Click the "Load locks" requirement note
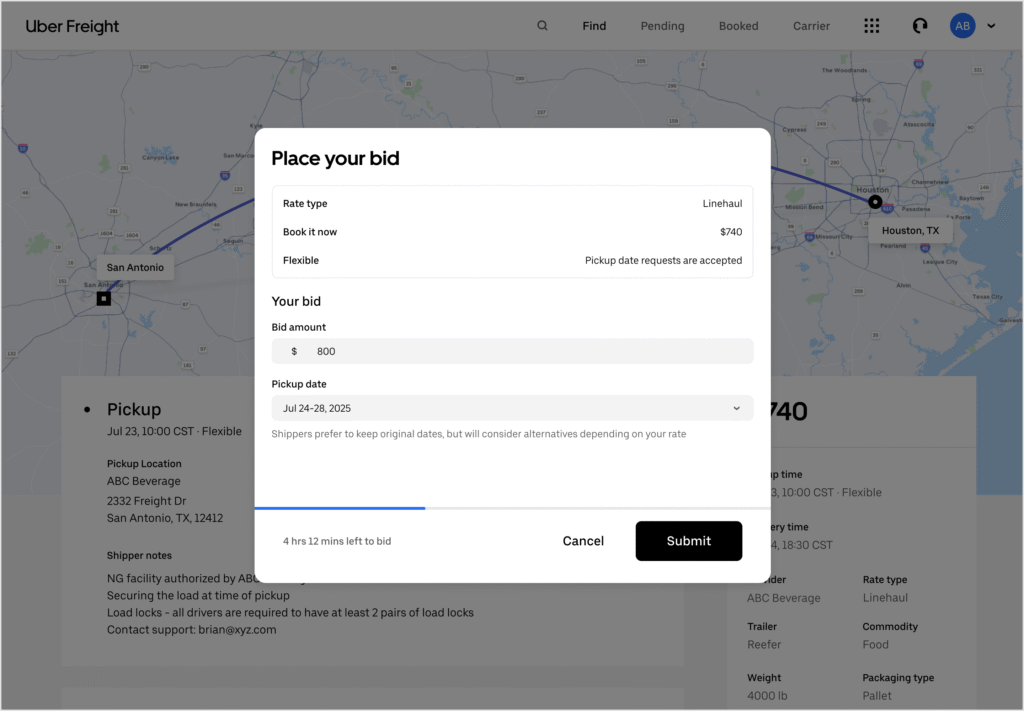This screenshot has height=711, width=1024. coord(290,613)
